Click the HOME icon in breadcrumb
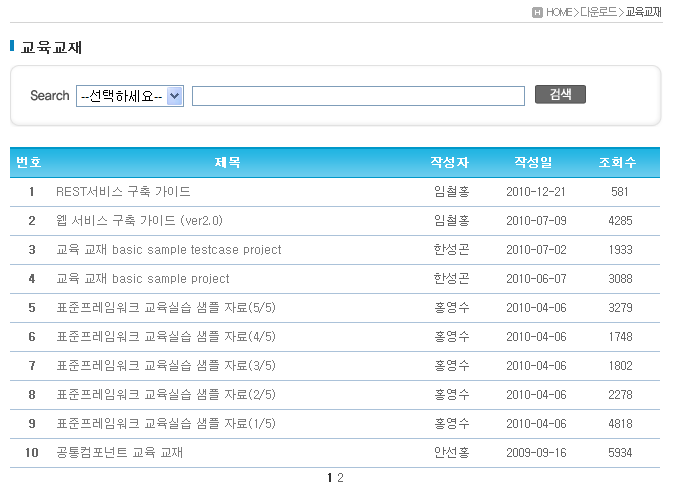673x490 pixels. coord(538,12)
